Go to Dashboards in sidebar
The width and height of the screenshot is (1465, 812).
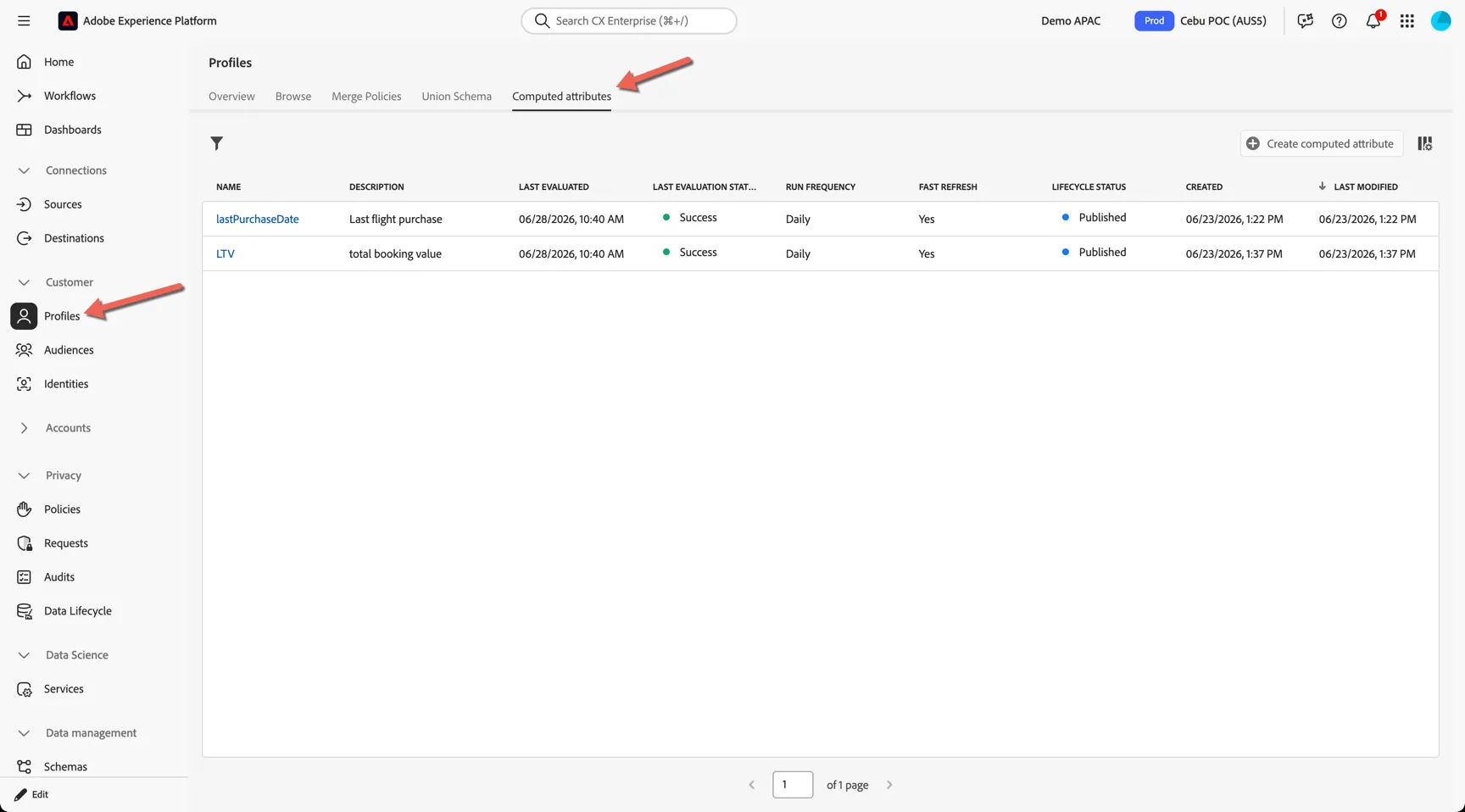pyautogui.click(x=72, y=130)
